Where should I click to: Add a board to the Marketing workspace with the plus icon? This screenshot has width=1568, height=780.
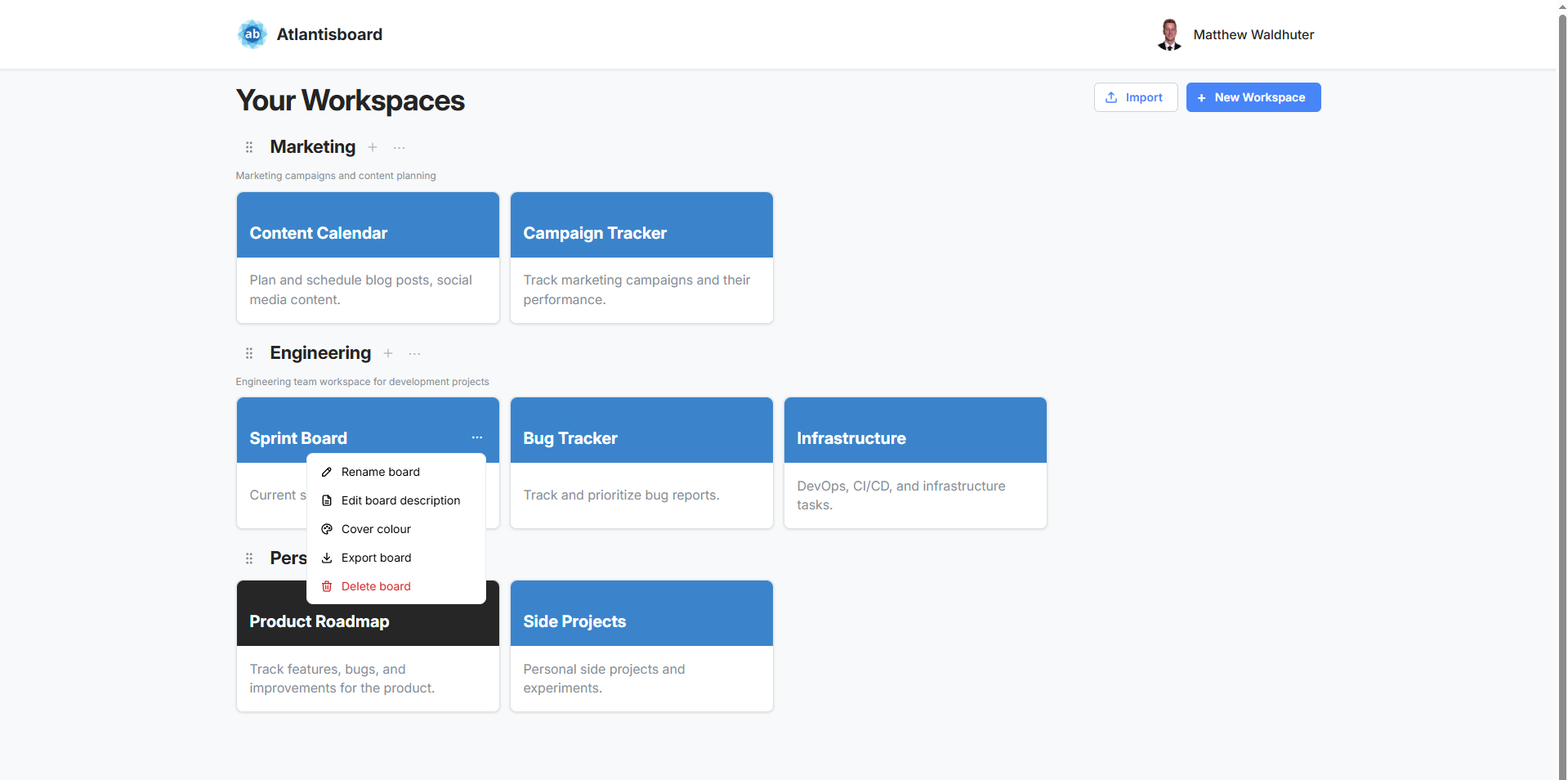[x=373, y=147]
